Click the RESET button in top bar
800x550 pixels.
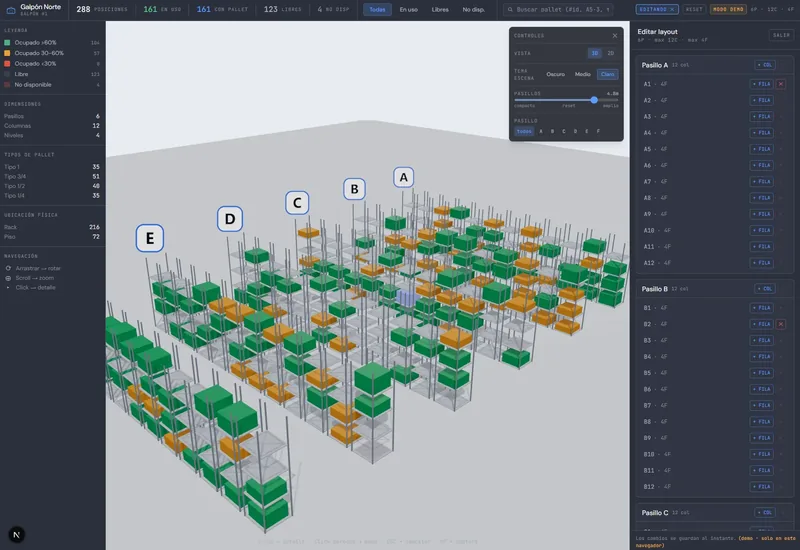click(x=694, y=10)
